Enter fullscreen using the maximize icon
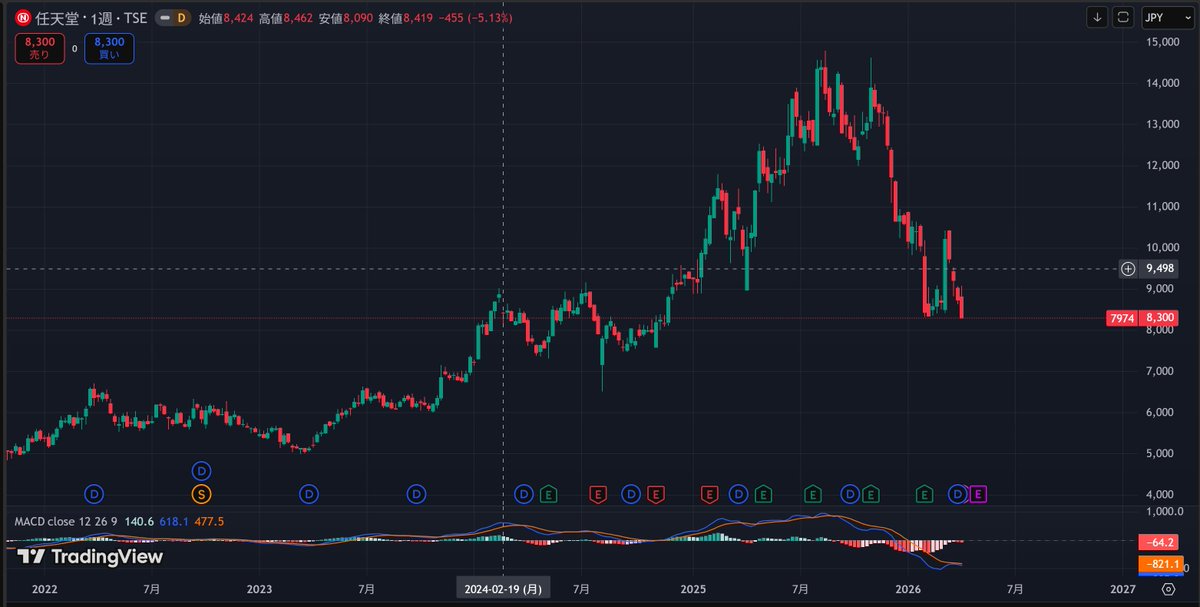Viewport: 1200px width, 607px height. point(1122,17)
